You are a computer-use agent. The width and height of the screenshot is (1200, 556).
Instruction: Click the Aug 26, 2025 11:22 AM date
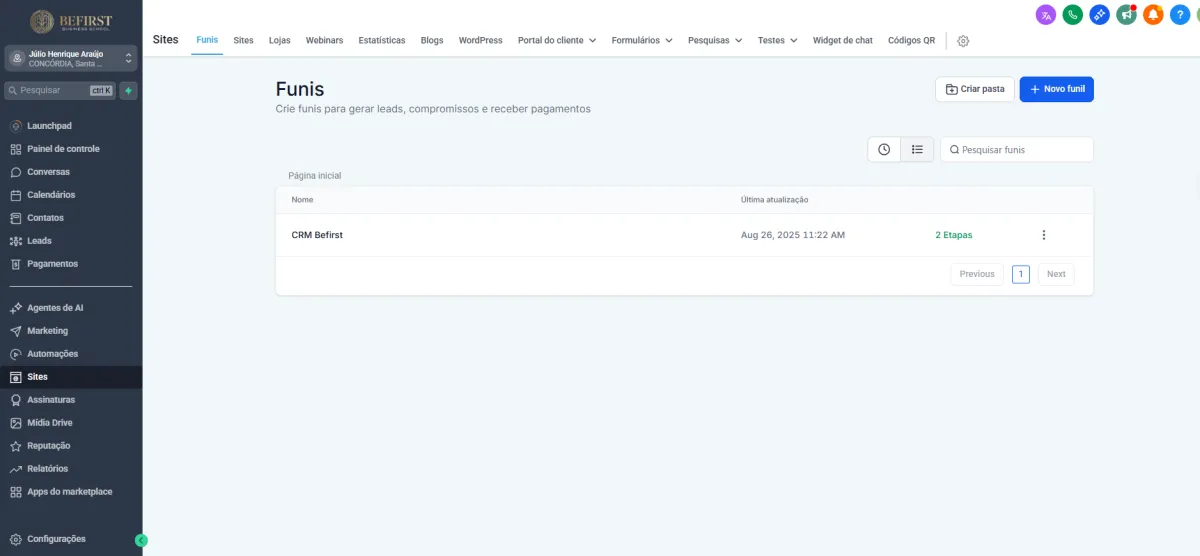(x=793, y=235)
